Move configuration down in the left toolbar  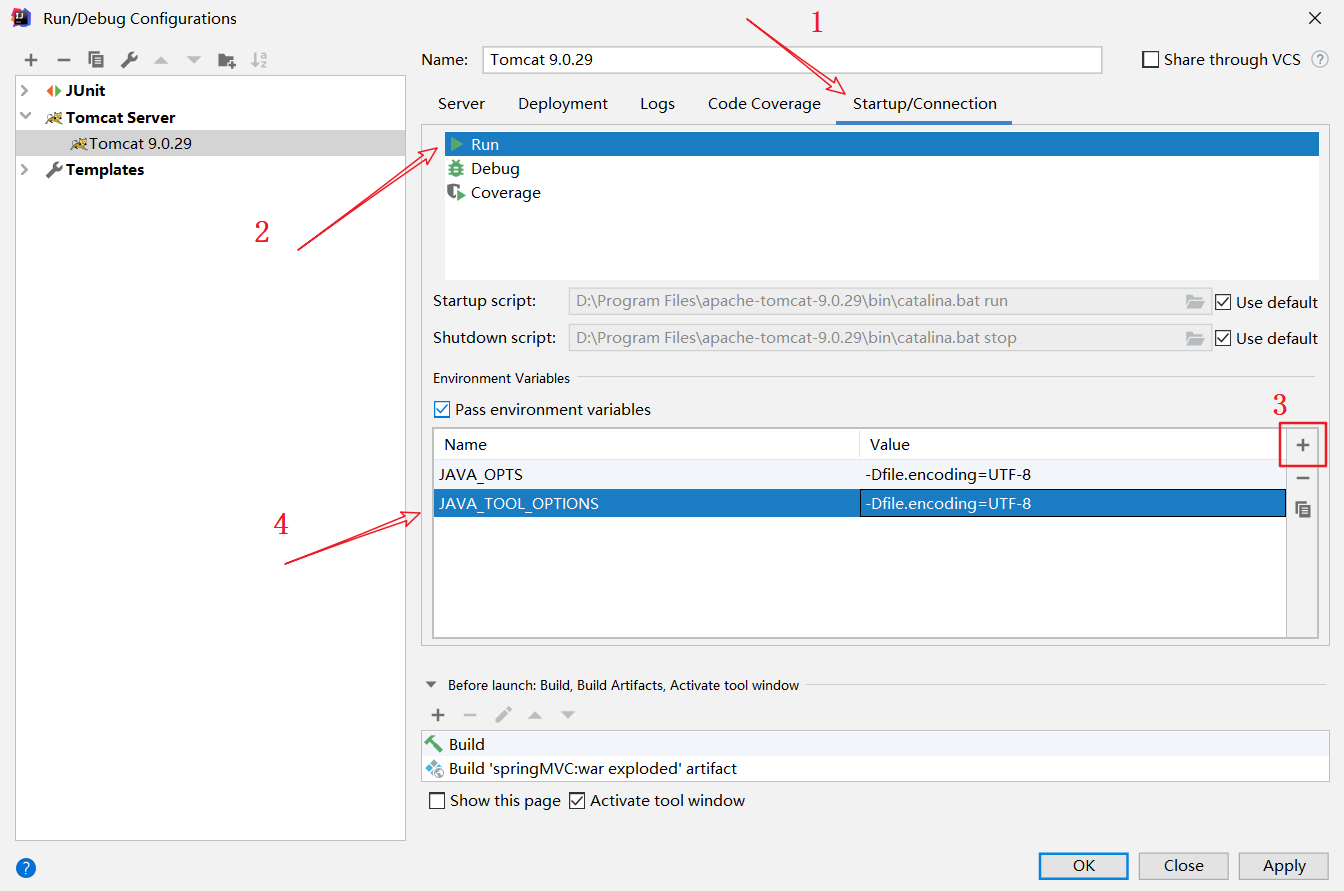194,60
